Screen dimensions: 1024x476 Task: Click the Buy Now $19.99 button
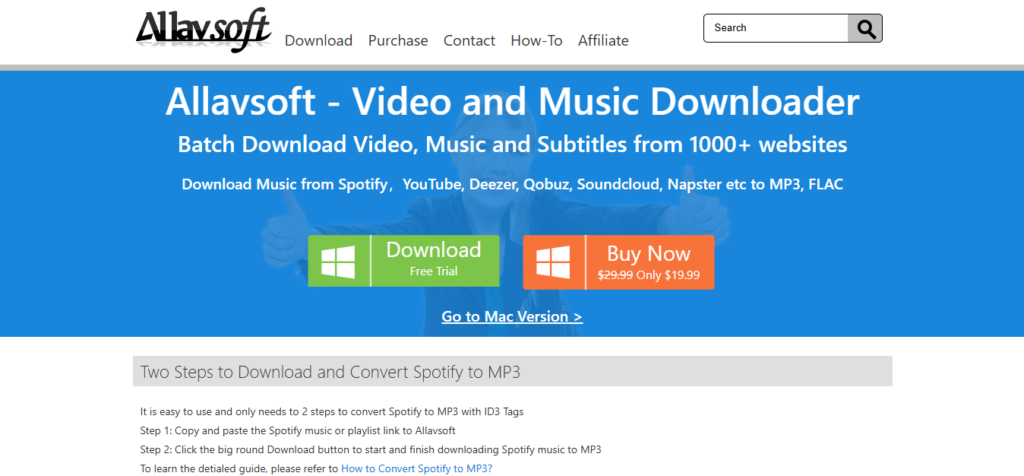[648, 262]
